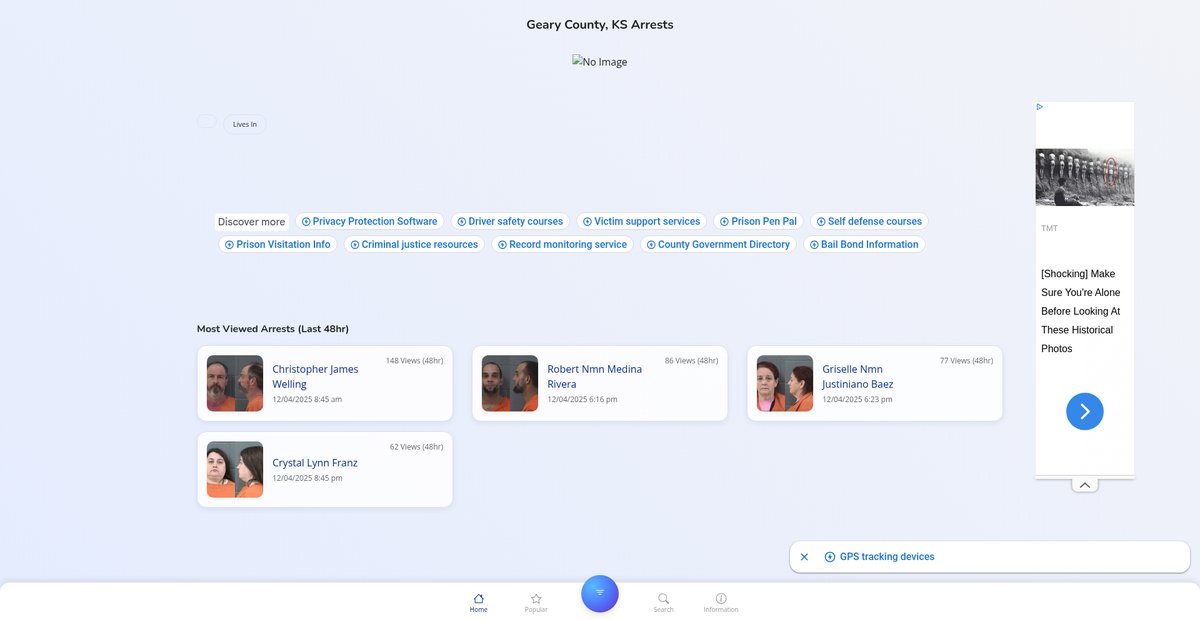Click the Search magnifier icon
The width and height of the screenshot is (1200, 620).
(x=664, y=598)
